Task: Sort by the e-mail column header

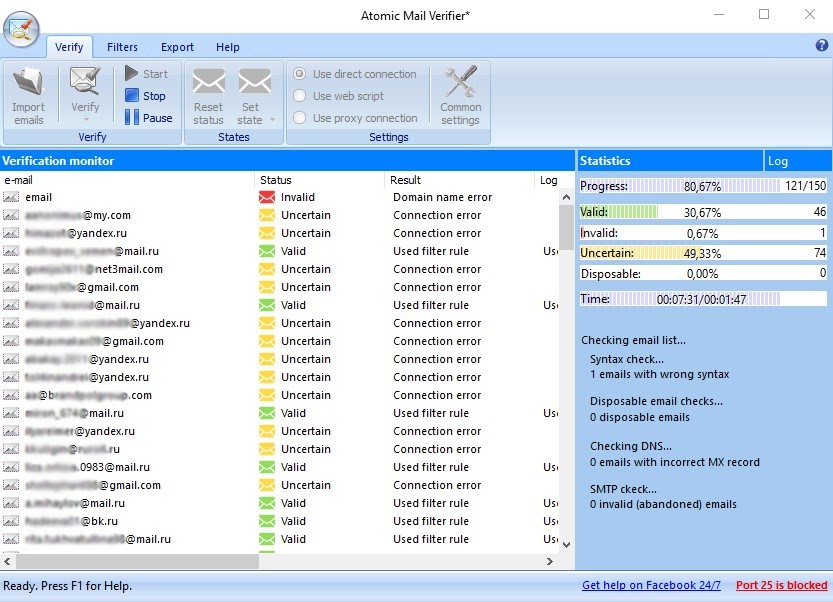Action: click(128, 180)
